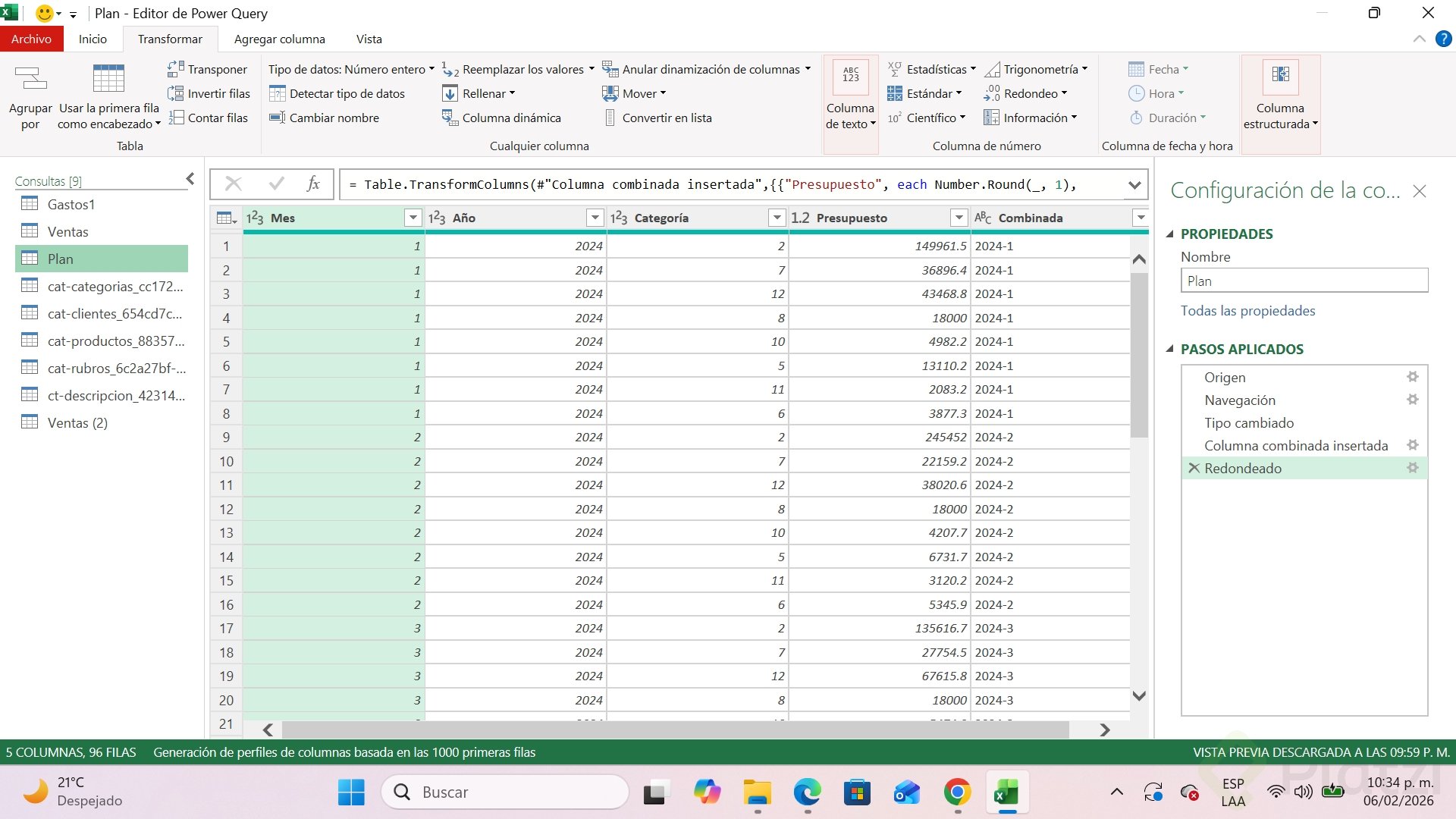Open gear settings for Origen step
This screenshot has width=1456, height=819.
1412,377
